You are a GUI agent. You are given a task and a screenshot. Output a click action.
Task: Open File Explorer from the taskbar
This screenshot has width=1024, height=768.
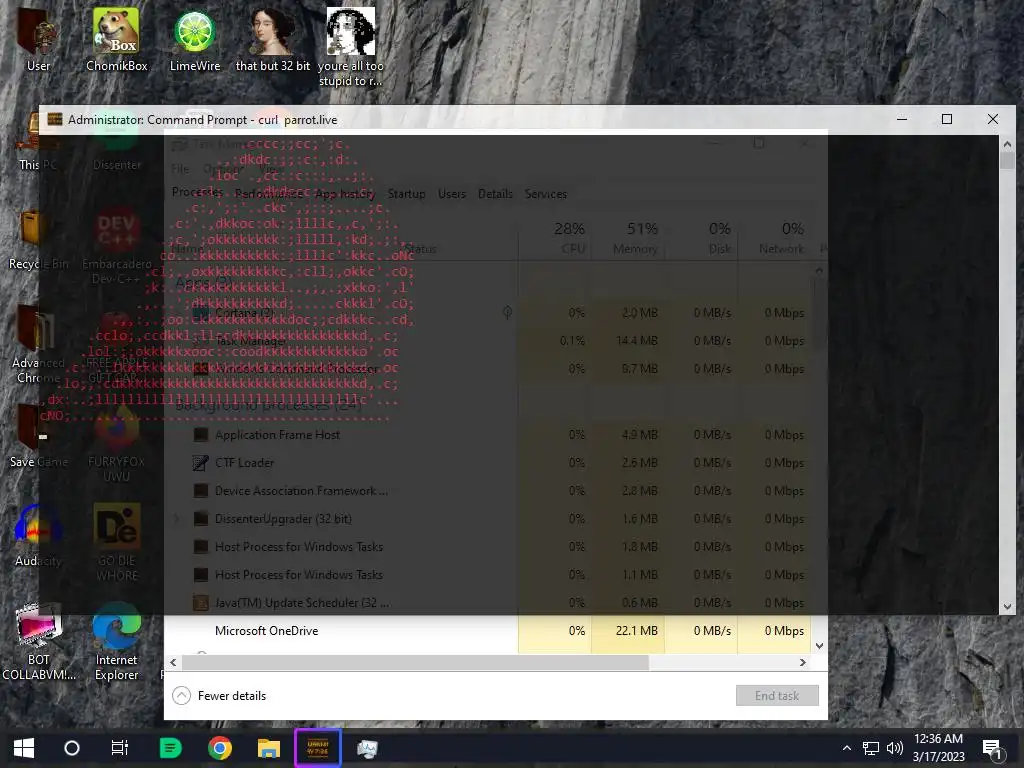pos(268,748)
